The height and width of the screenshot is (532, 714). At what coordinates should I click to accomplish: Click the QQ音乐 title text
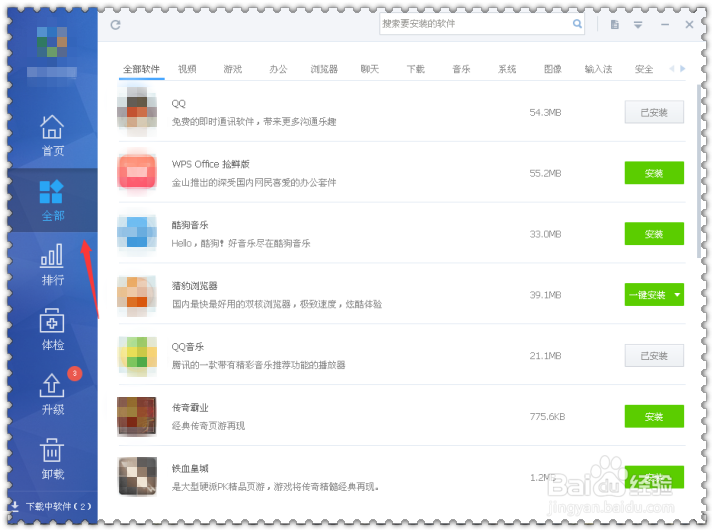coord(188,347)
